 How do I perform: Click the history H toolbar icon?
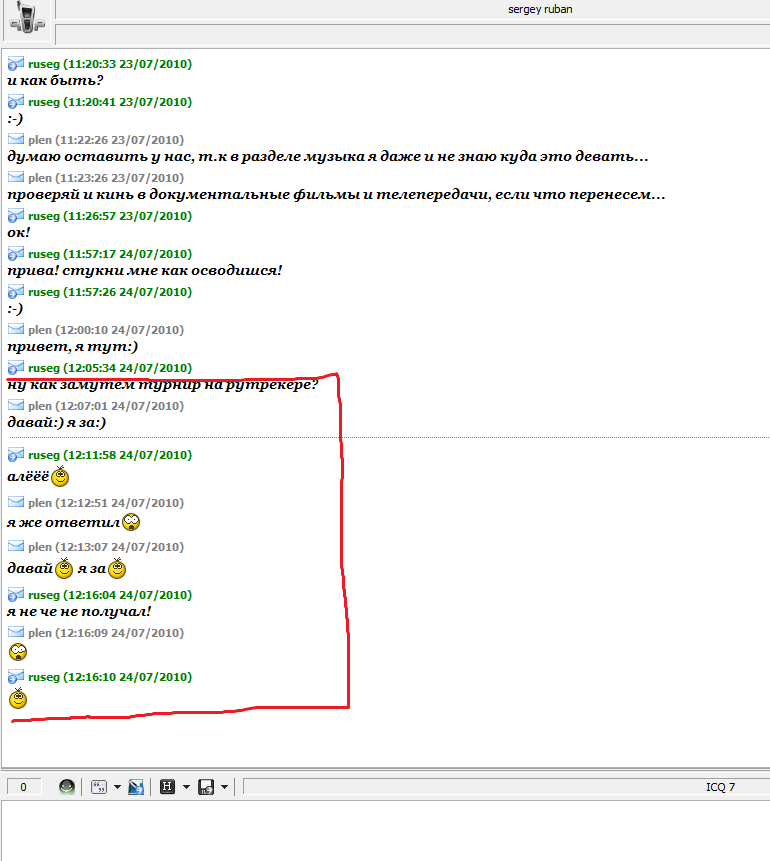pos(168,787)
